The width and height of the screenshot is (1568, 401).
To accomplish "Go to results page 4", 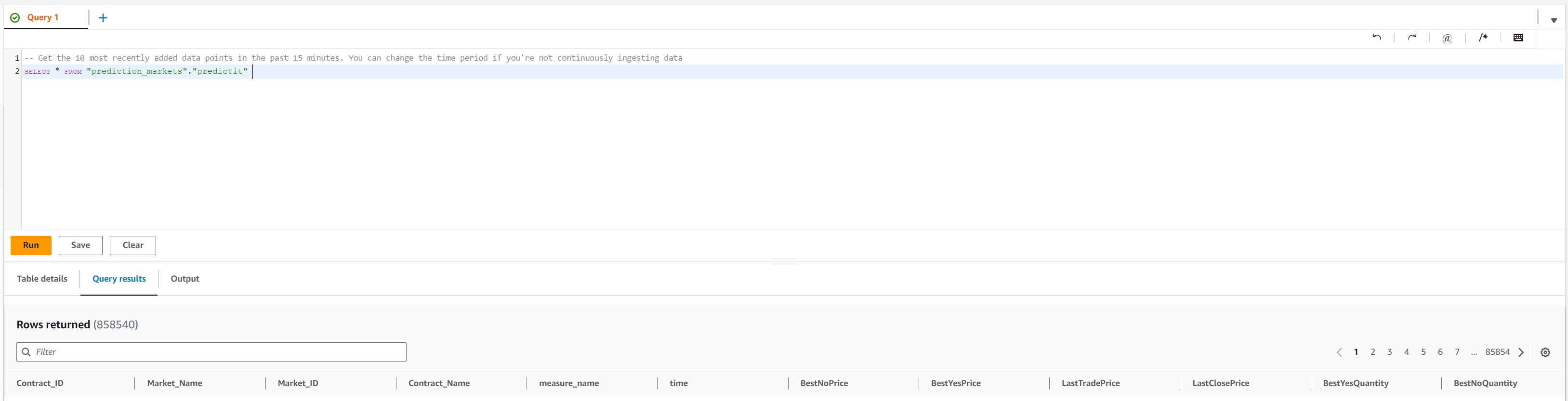I will [1407, 352].
